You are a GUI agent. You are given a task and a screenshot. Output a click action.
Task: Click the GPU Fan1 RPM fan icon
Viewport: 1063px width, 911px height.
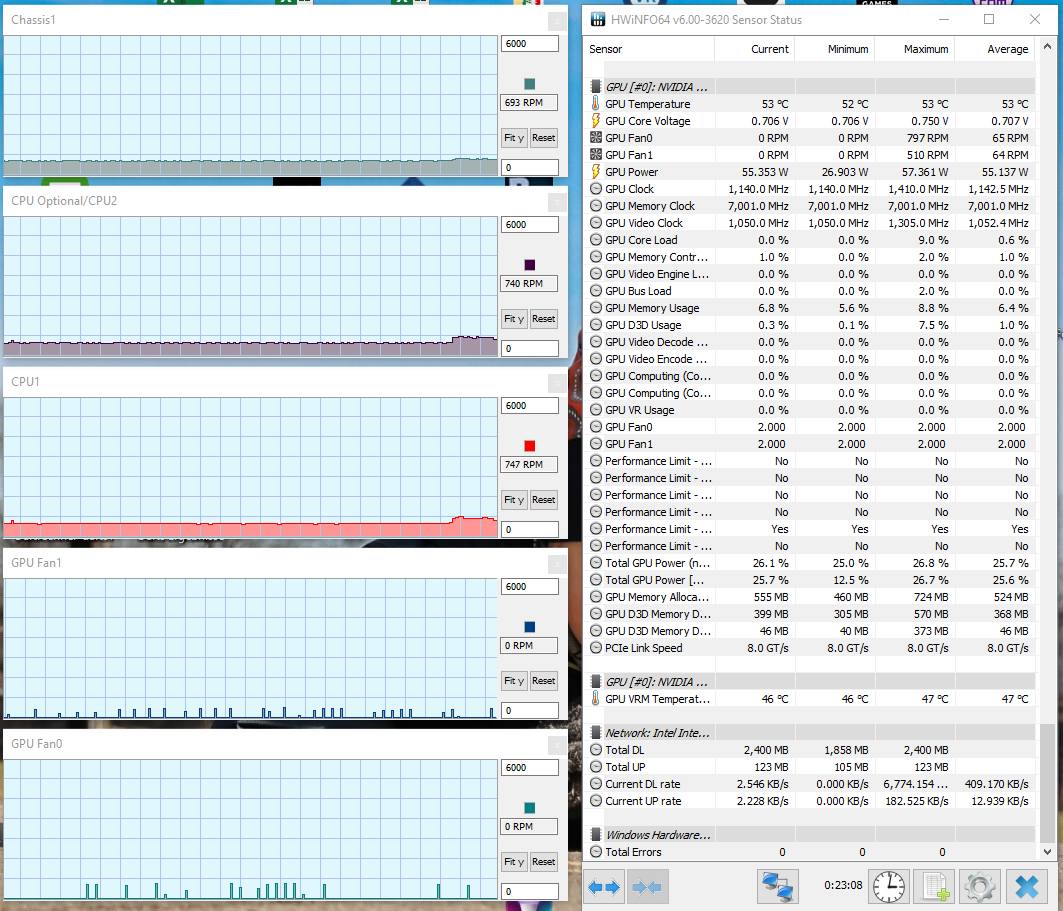596,155
